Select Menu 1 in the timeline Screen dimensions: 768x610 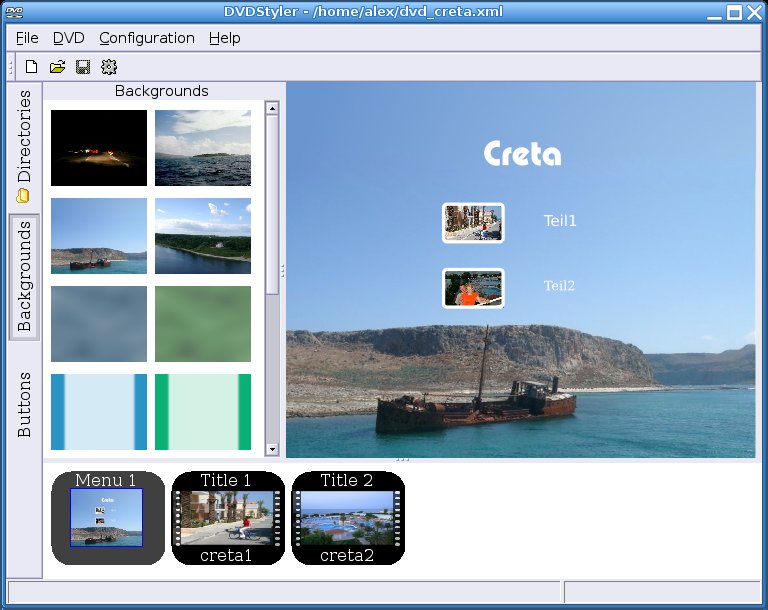(x=107, y=518)
